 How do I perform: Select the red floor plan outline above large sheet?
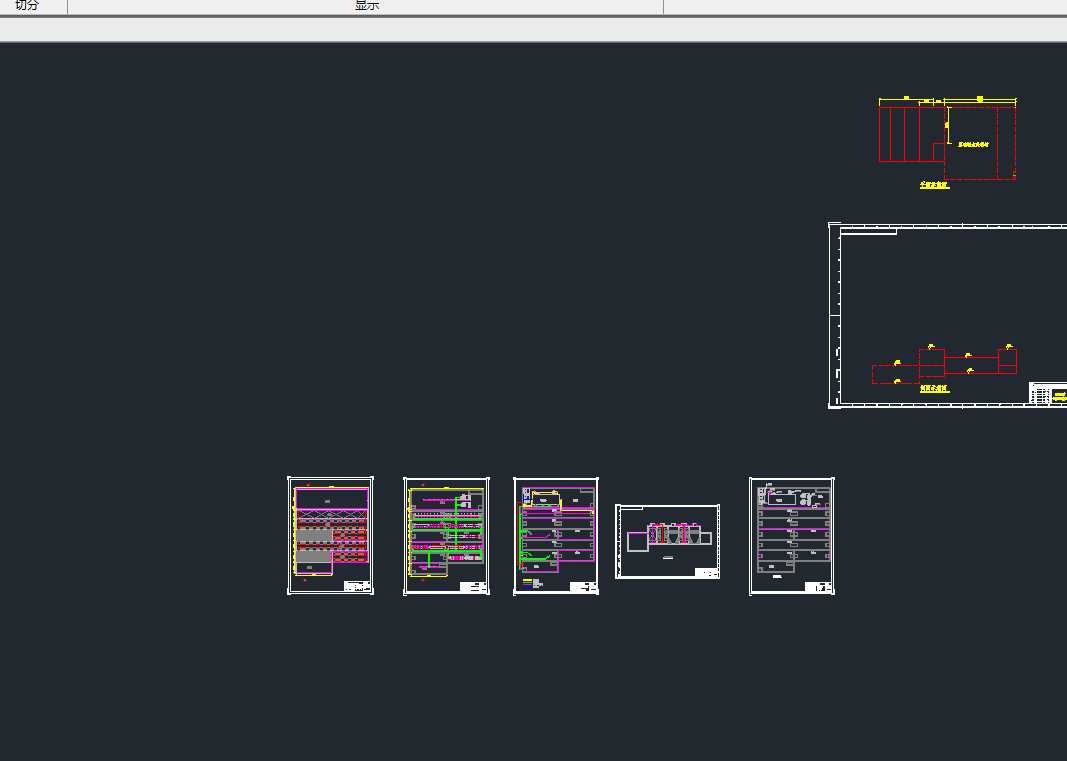[947, 142]
